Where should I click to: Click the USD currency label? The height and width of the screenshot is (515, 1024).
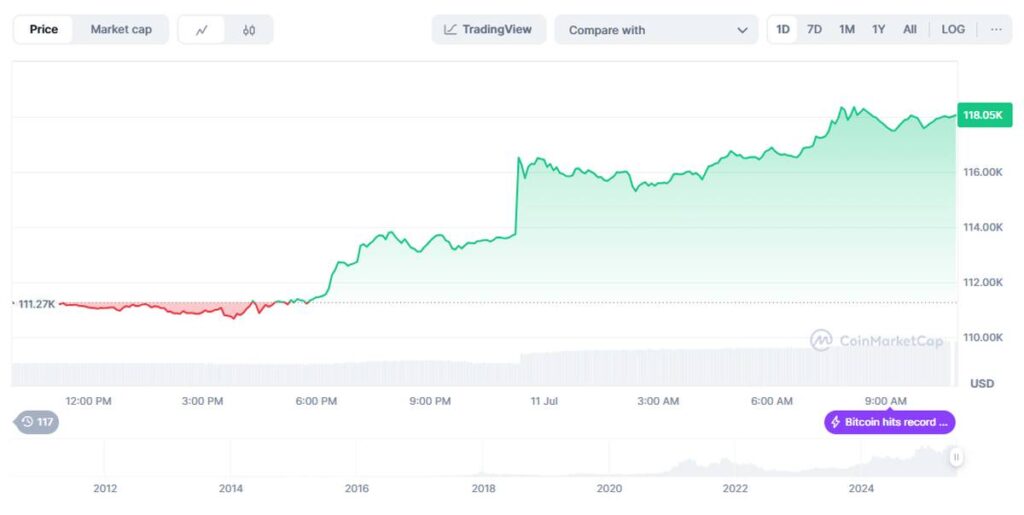(x=982, y=384)
